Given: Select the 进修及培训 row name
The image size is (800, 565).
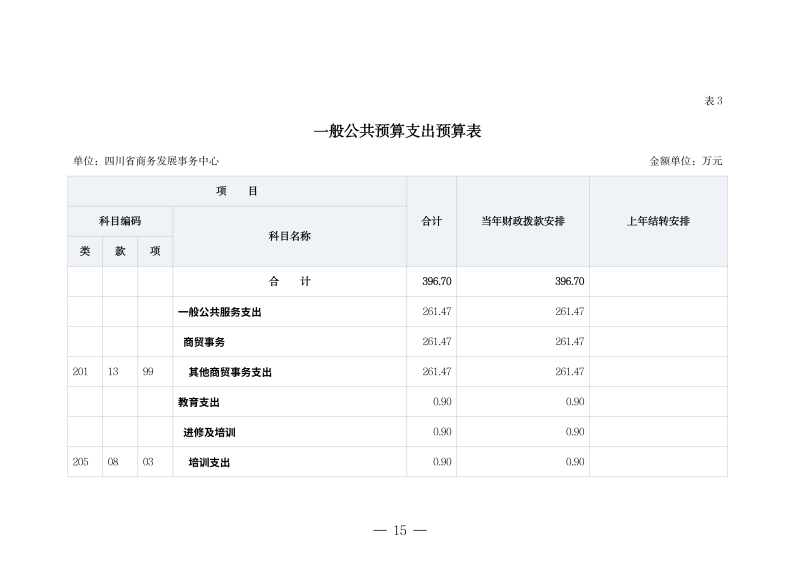Looking at the screenshot, I should point(209,432).
